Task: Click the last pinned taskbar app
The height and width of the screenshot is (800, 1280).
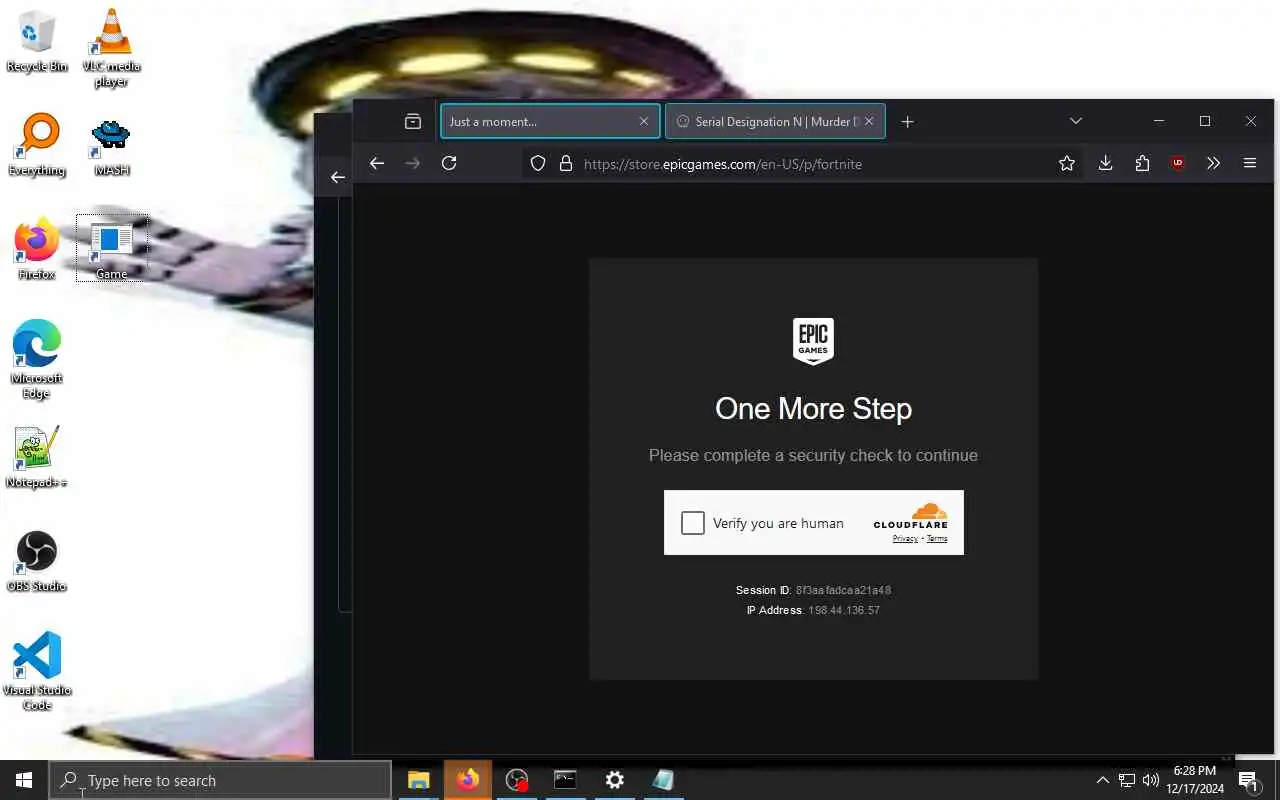Action: [663, 780]
